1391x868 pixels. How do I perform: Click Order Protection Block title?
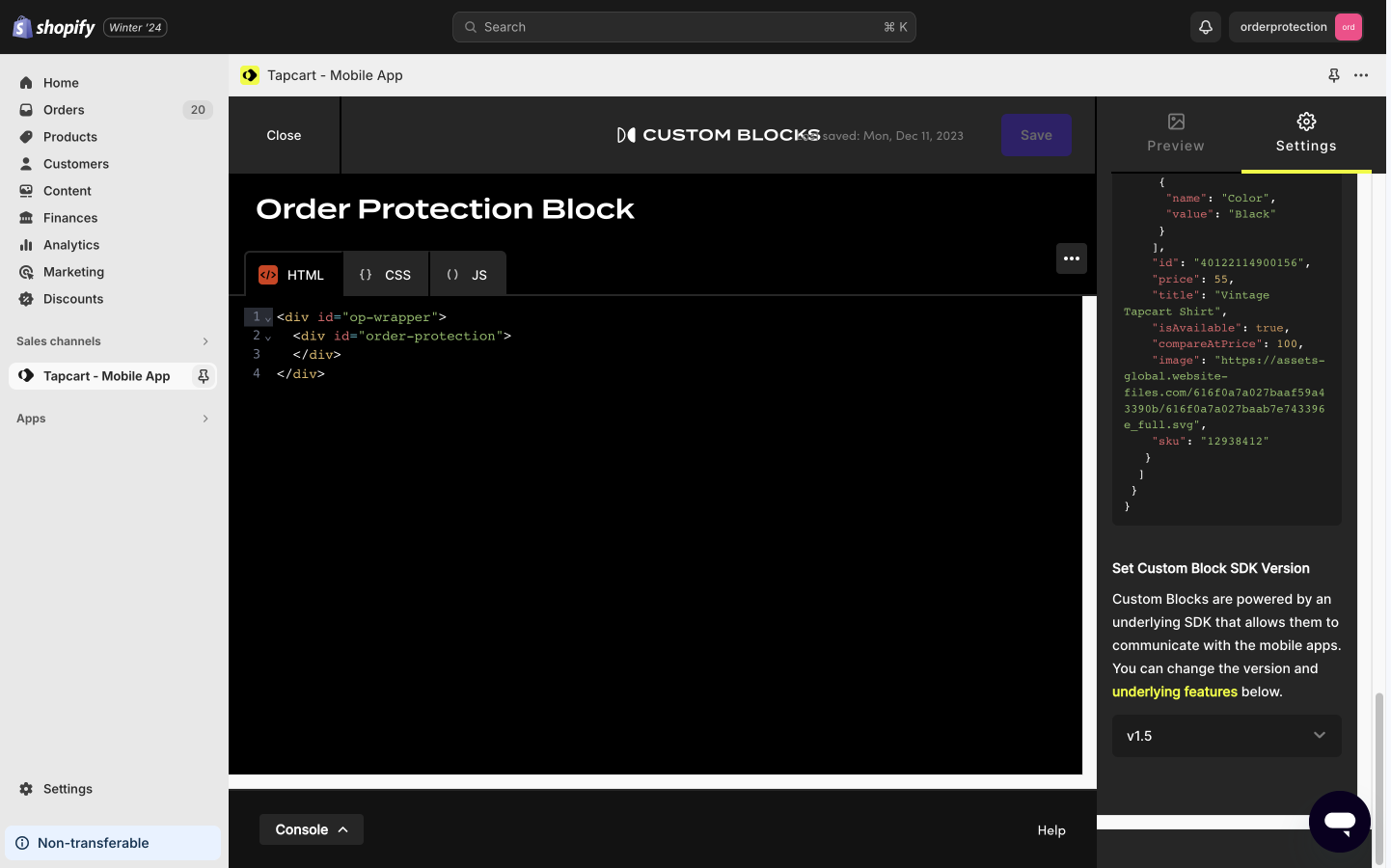(x=445, y=209)
